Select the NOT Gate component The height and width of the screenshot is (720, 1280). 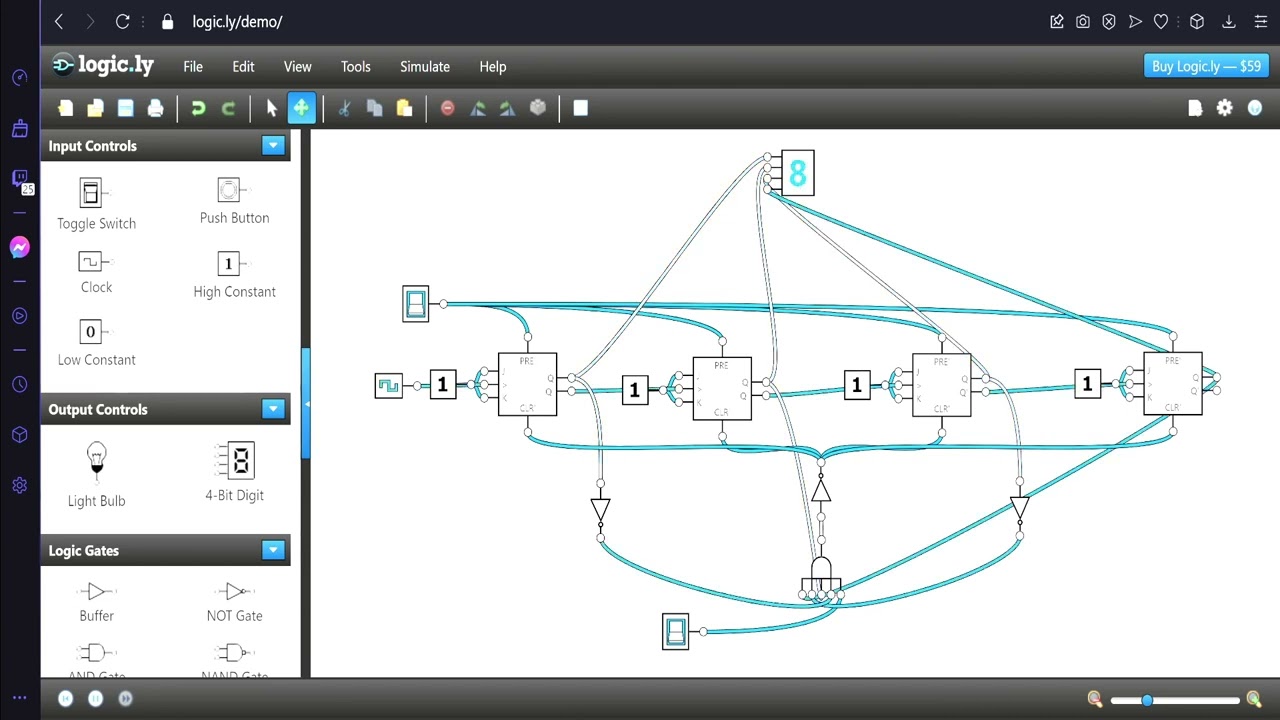coord(234,601)
